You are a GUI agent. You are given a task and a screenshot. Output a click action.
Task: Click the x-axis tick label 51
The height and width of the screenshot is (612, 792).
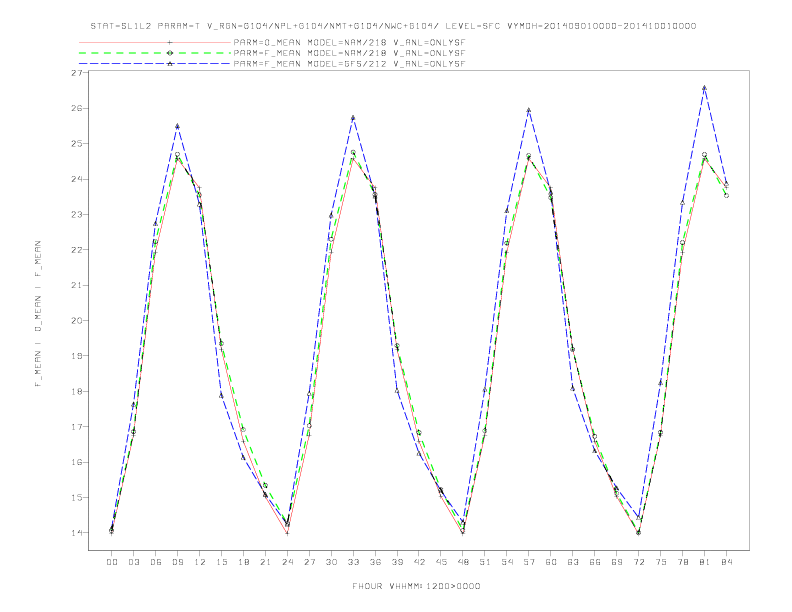tap(485, 562)
